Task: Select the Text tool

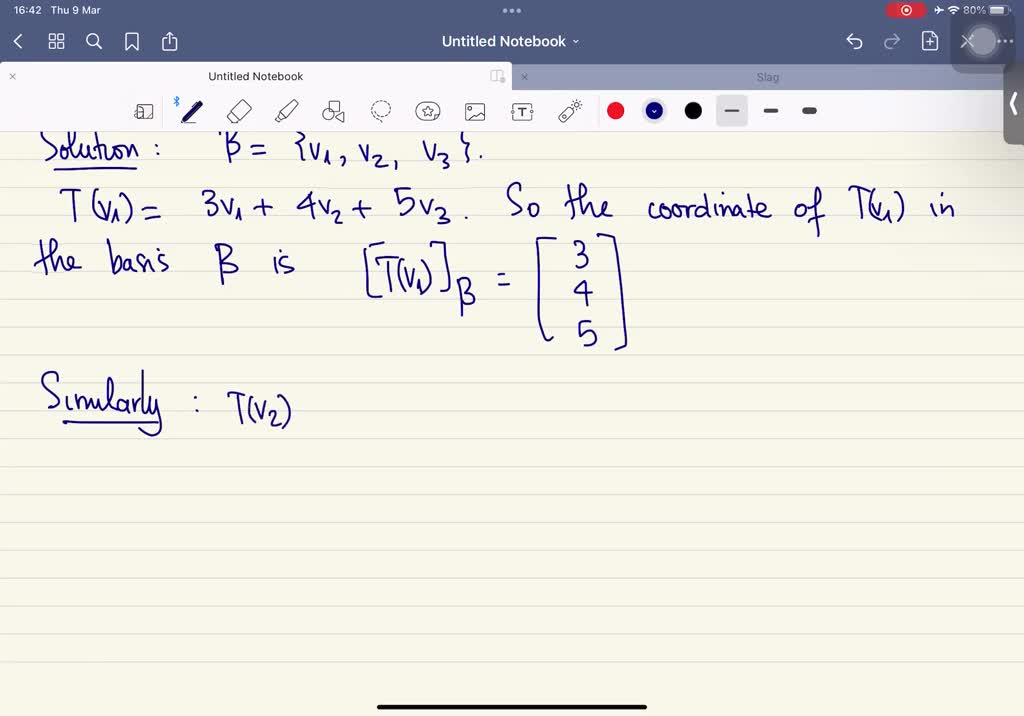Action: (x=522, y=111)
